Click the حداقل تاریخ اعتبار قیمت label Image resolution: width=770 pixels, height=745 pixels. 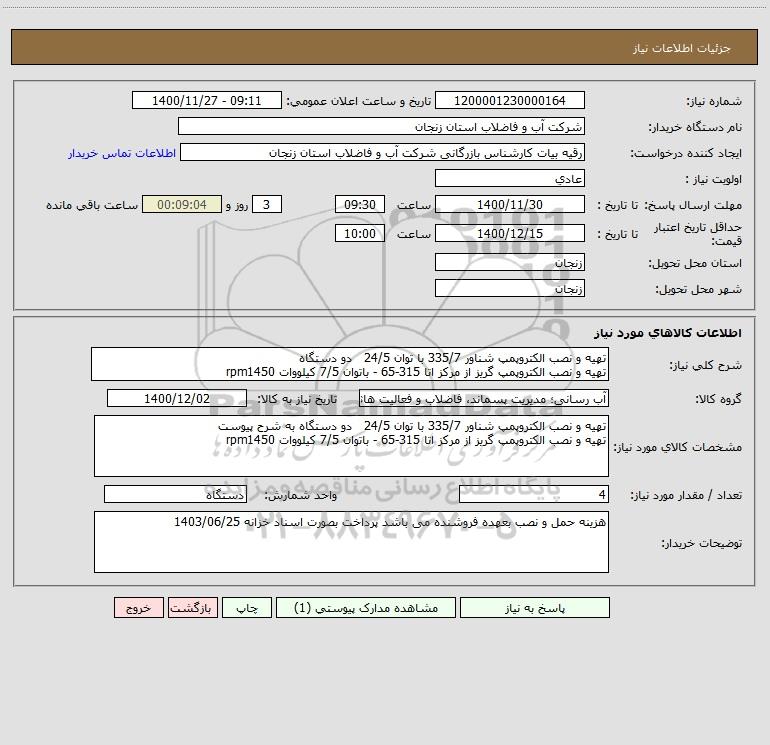pos(698,234)
